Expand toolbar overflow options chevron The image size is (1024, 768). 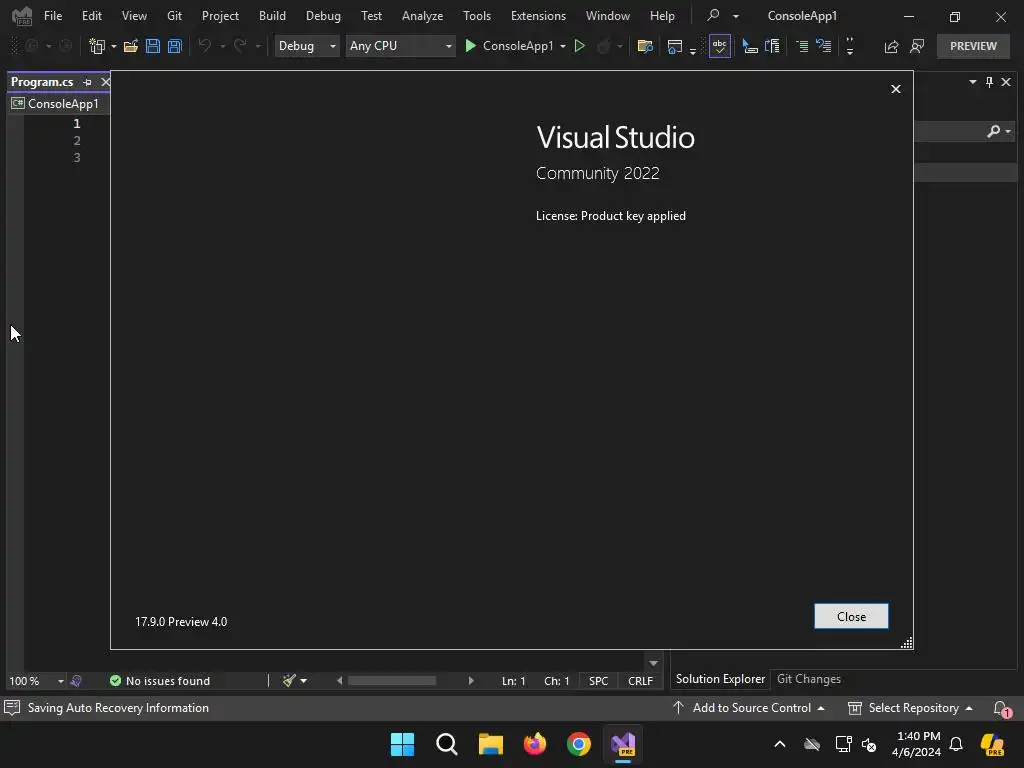coord(850,46)
